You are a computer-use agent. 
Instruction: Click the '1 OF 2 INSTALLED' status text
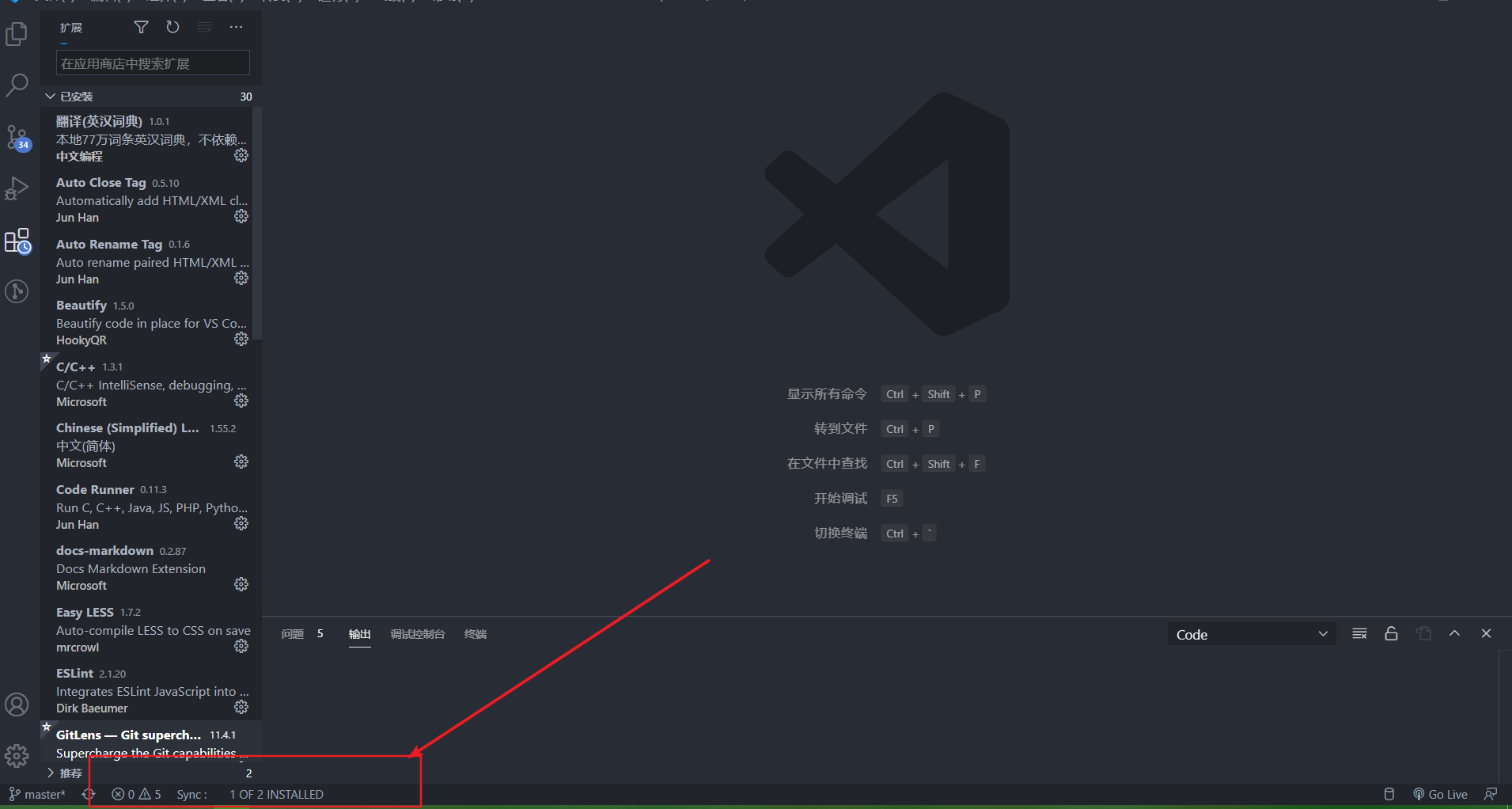point(277,794)
